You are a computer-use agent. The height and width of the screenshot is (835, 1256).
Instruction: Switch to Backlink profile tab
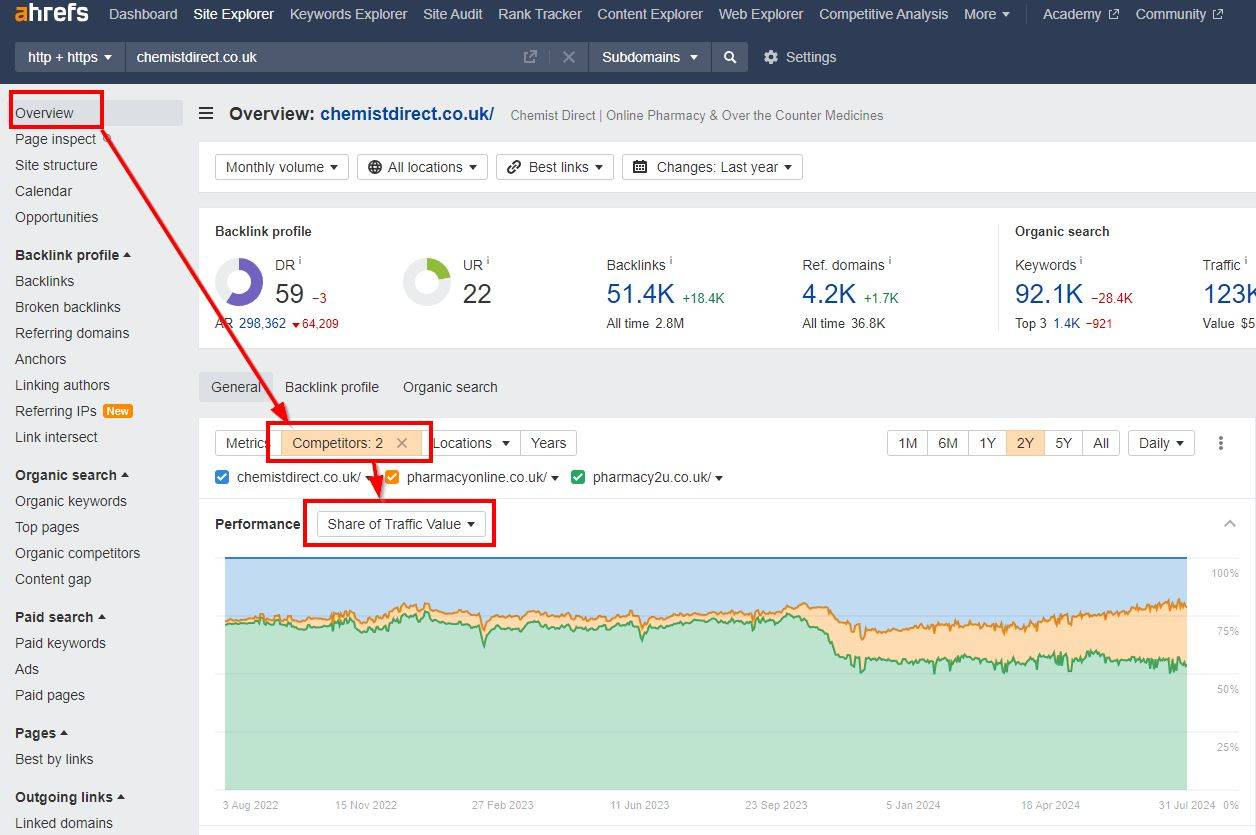coord(332,387)
